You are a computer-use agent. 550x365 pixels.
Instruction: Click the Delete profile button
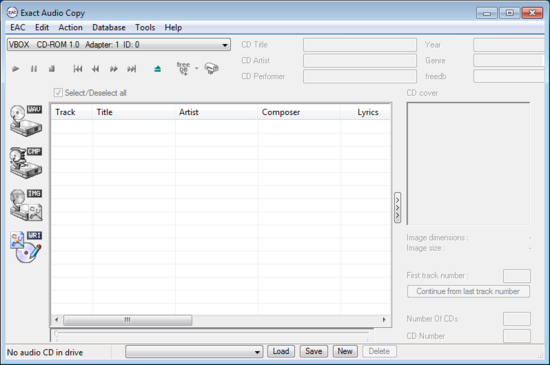(x=379, y=351)
